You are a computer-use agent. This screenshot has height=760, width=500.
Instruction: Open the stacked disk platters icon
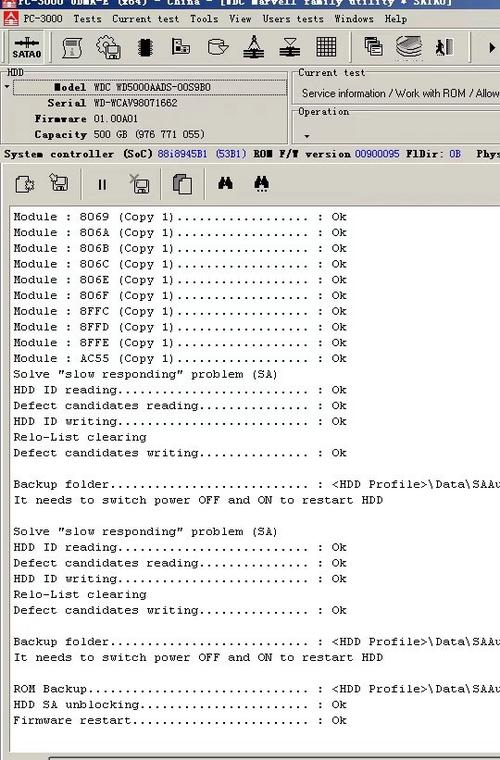[x=409, y=48]
